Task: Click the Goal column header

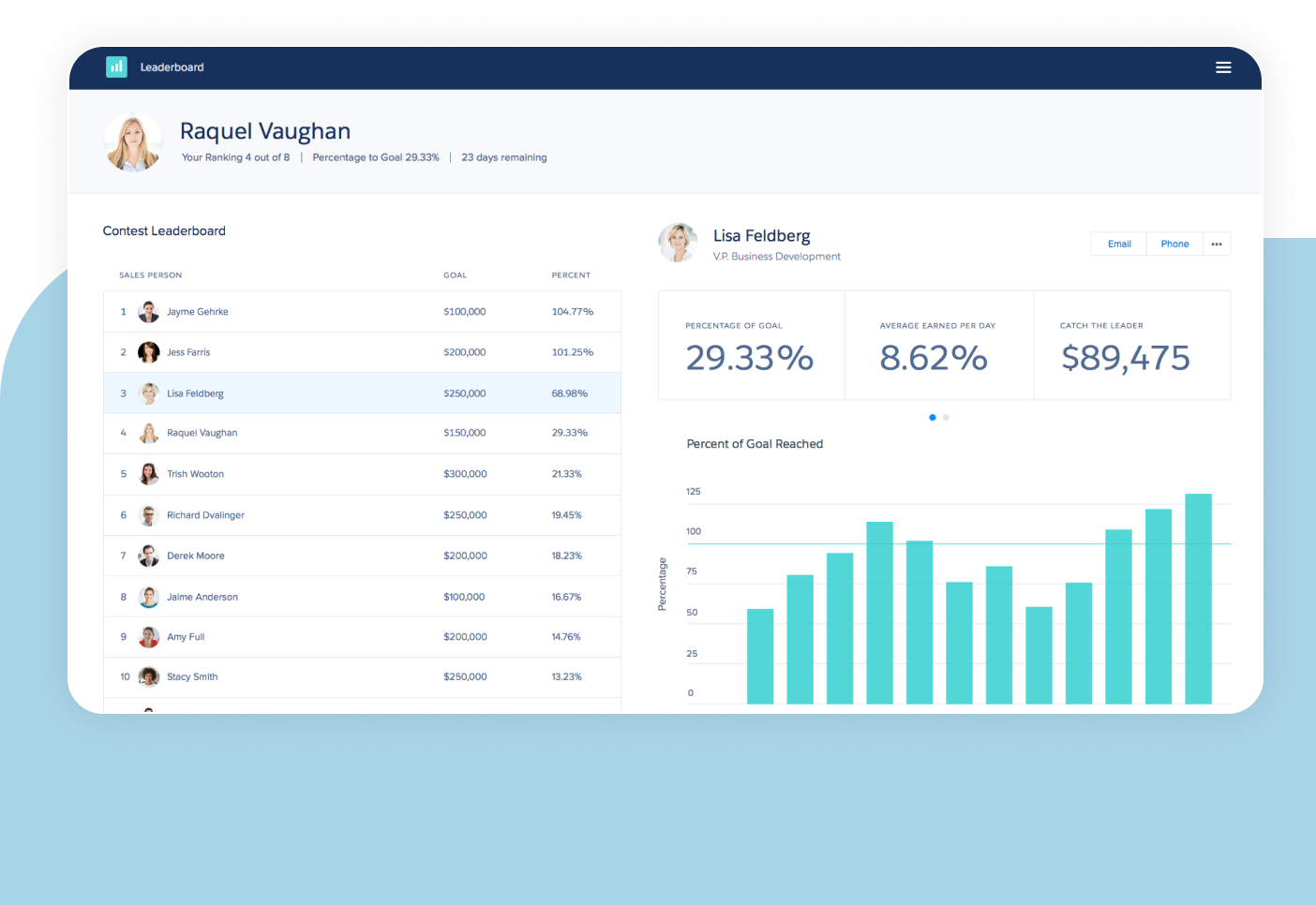Action: point(456,274)
